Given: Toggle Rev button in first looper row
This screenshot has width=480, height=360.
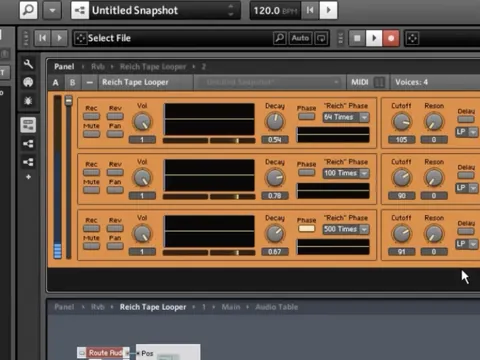Looking at the screenshot, I should pos(115,116).
